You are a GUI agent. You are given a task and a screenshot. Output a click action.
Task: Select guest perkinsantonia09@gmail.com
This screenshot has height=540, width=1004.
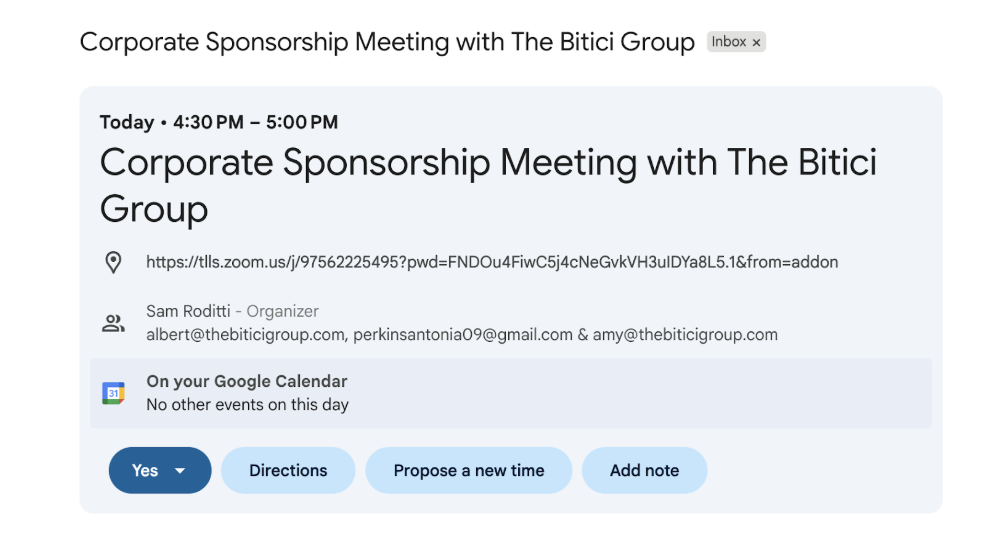point(463,335)
